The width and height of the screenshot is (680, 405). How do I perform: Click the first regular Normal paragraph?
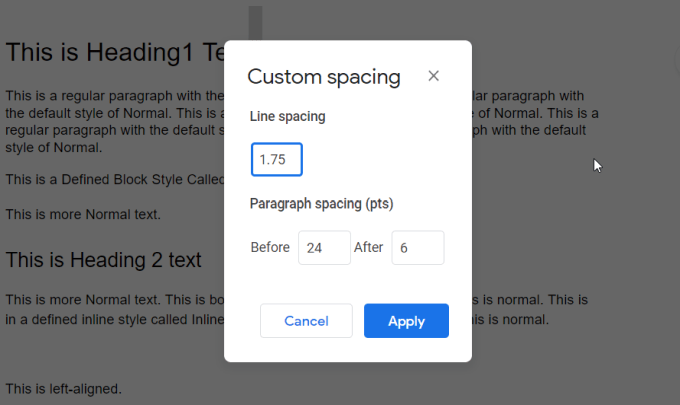[110, 96]
